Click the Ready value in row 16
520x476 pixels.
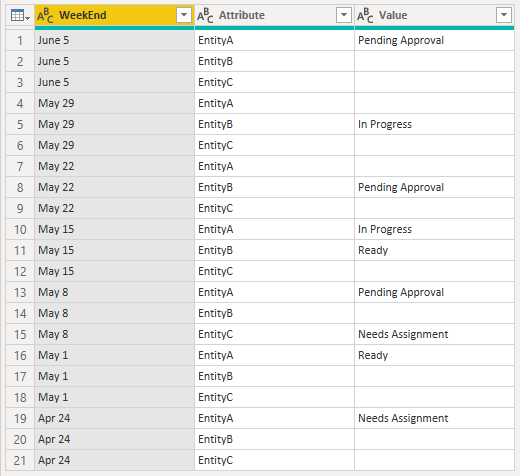[x=373, y=356]
